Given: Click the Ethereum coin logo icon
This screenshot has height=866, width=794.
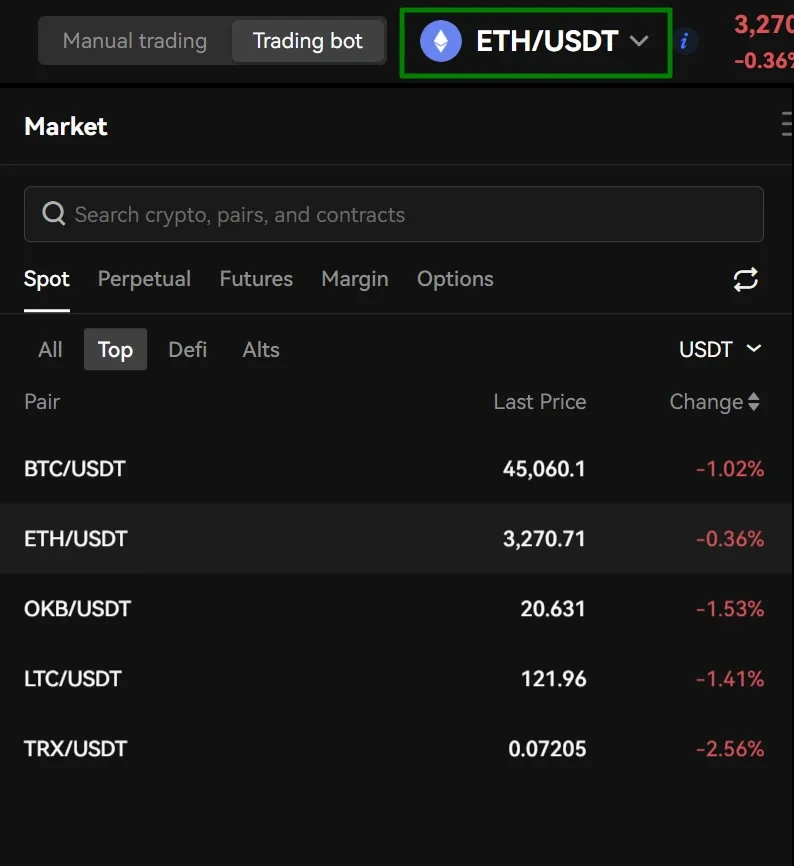Looking at the screenshot, I should tap(440, 41).
